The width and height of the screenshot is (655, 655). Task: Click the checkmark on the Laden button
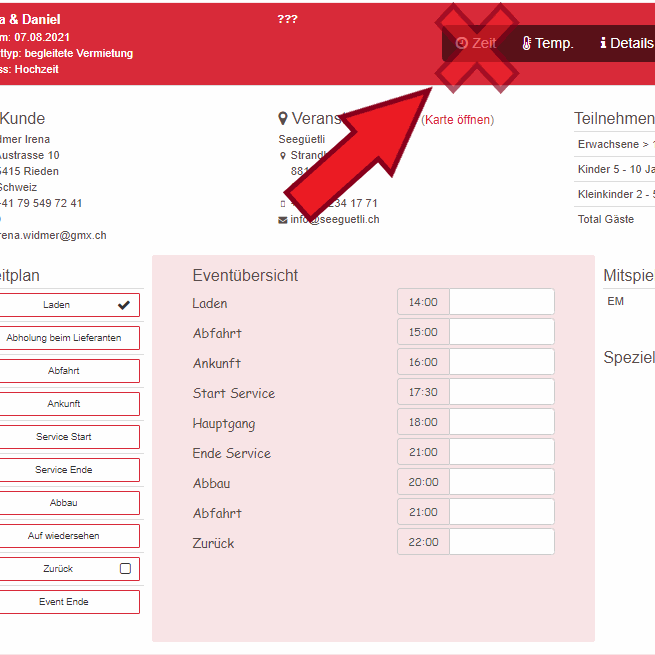click(123, 305)
